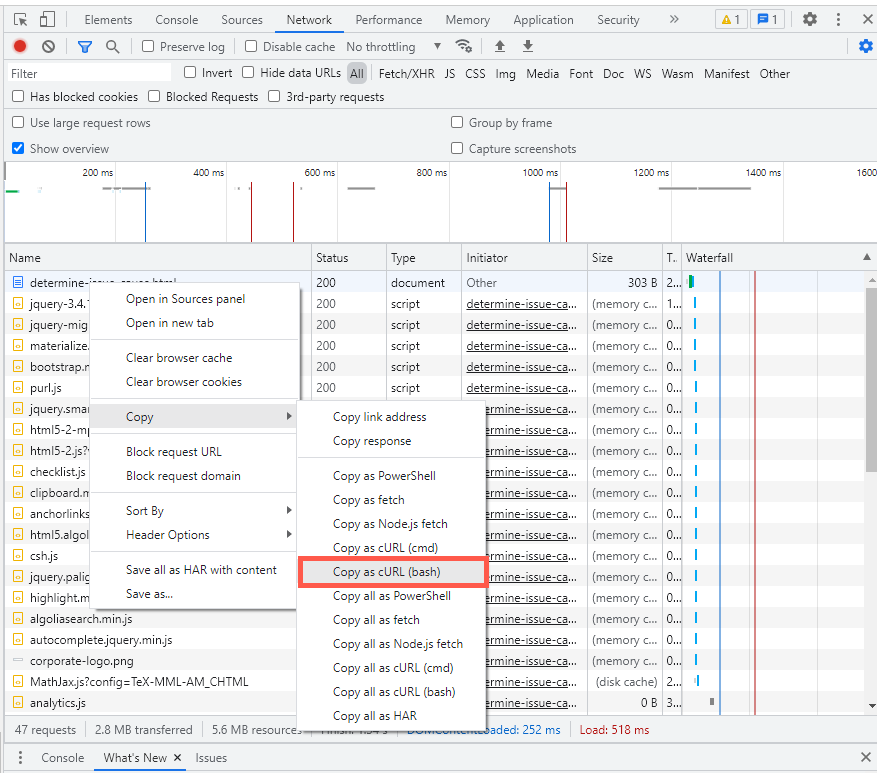This screenshot has height=773, width=877.
Task: Stop recording network log (red circle)
Action: [20, 46]
